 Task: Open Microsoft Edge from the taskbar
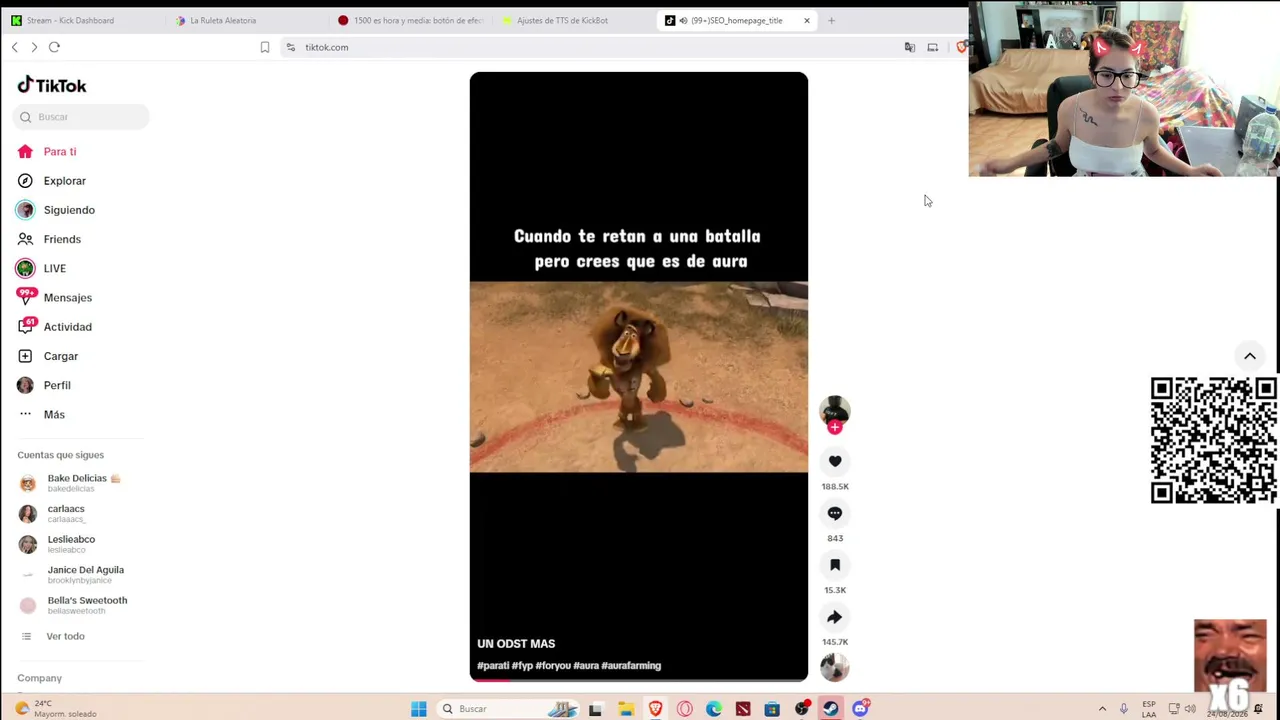(x=714, y=709)
